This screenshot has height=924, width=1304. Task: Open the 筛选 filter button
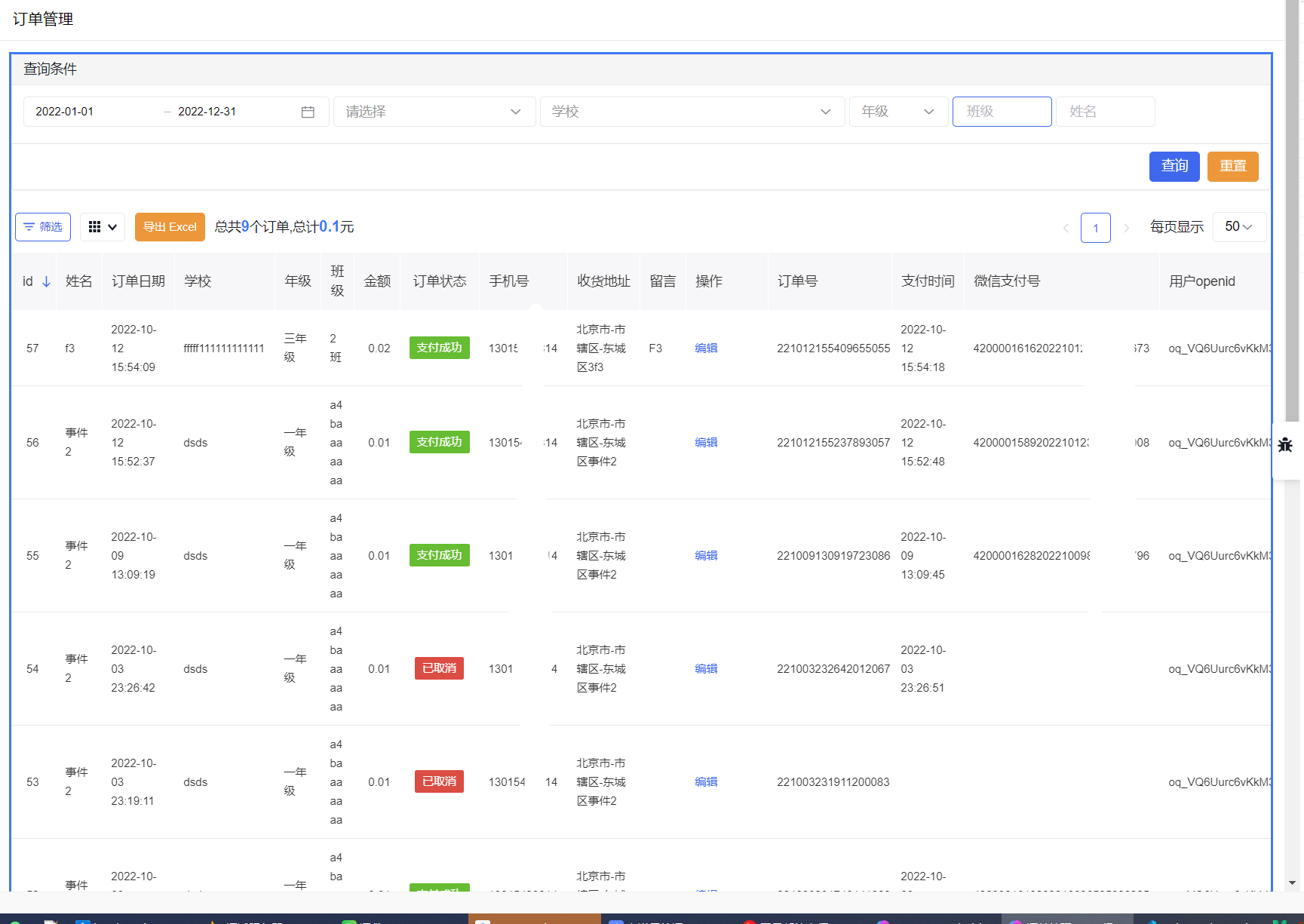click(x=43, y=227)
